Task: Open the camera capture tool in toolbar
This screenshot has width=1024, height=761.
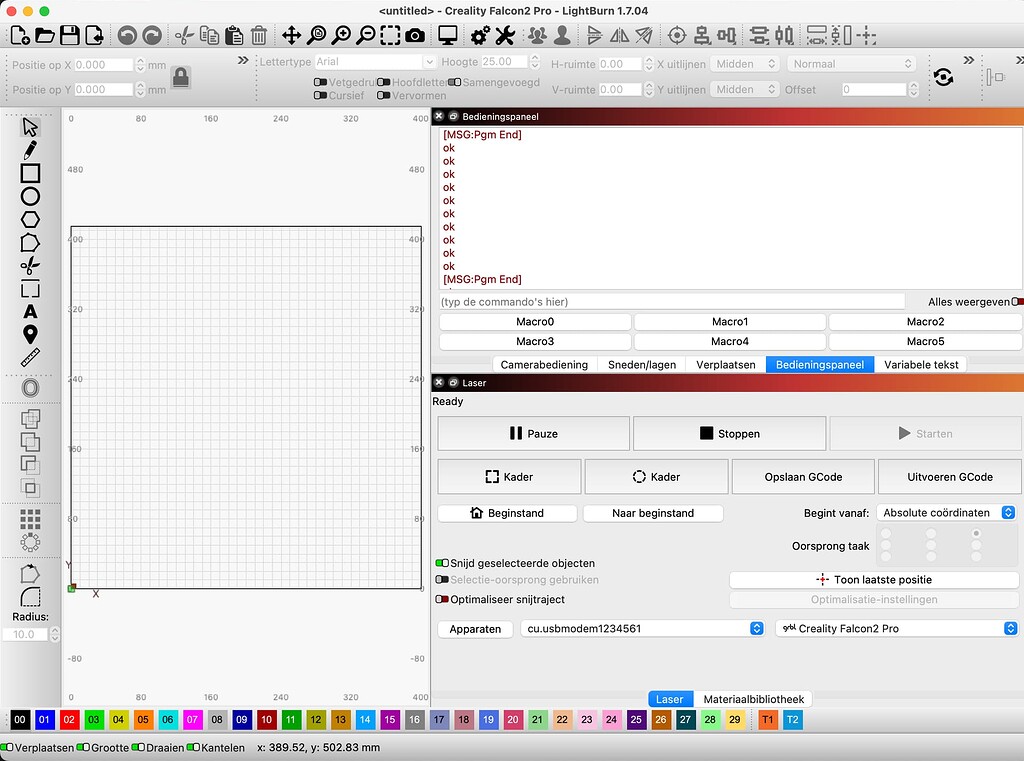Action: [x=415, y=36]
